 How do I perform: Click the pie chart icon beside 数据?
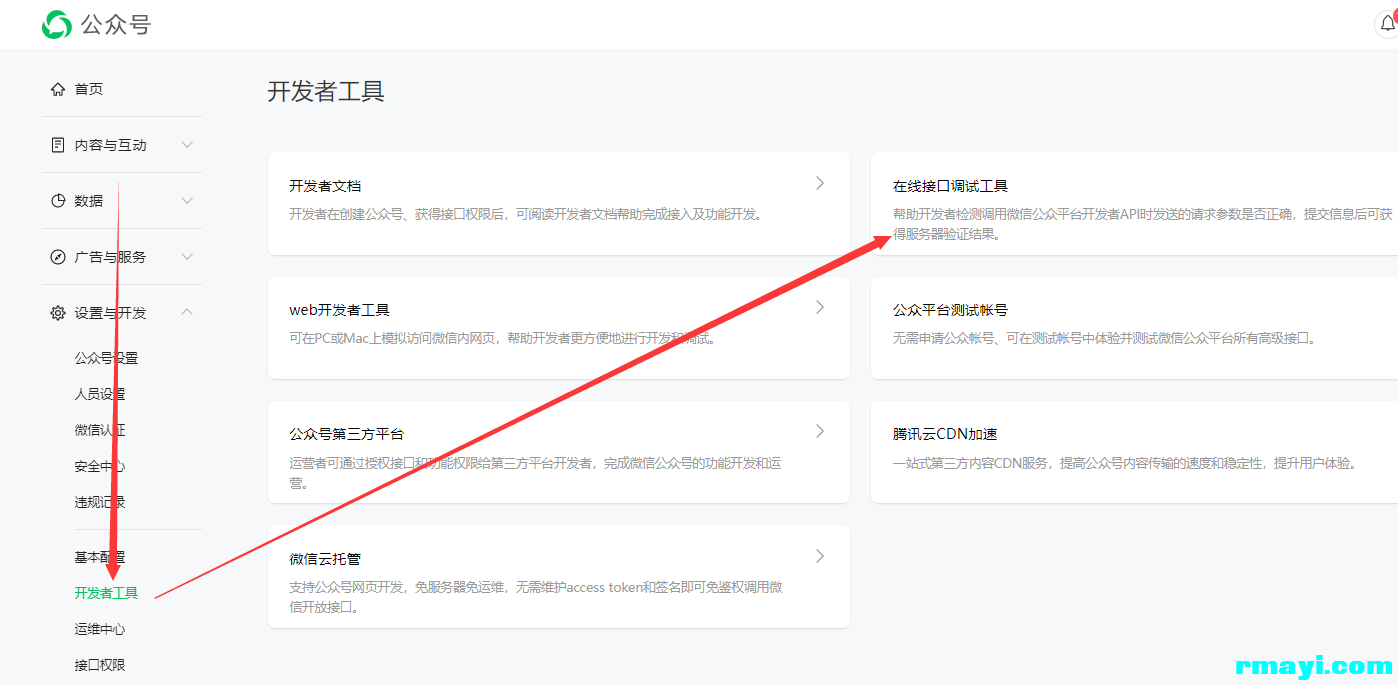pyautogui.click(x=58, y=201)
